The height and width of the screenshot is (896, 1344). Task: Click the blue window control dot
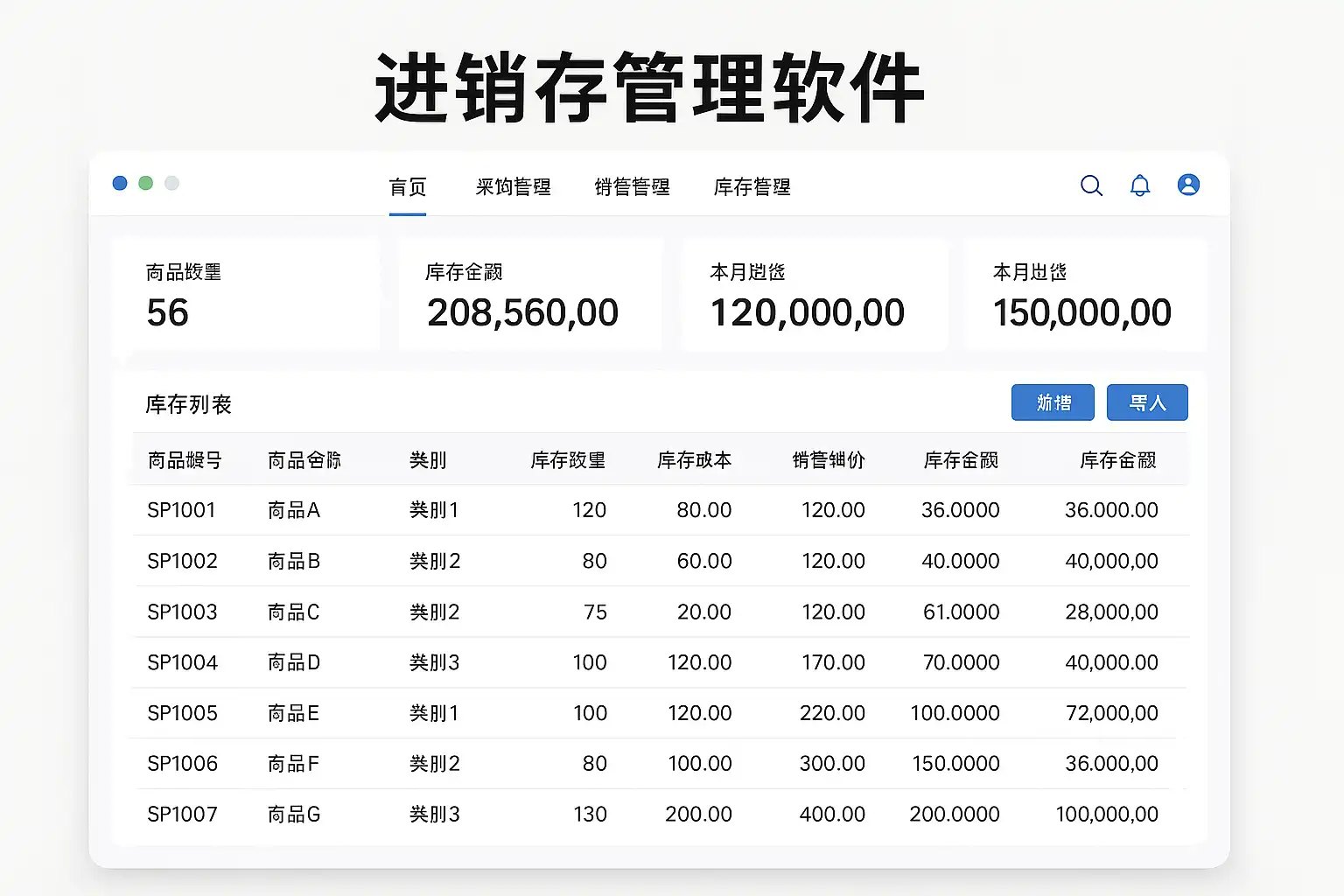click(x=120, y=183)
